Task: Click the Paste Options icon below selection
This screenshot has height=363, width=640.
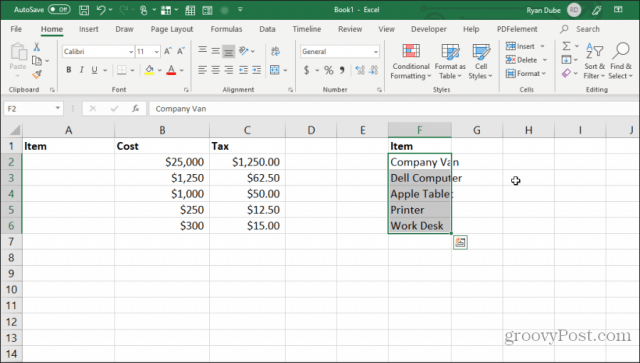Action: pos(460,243)
